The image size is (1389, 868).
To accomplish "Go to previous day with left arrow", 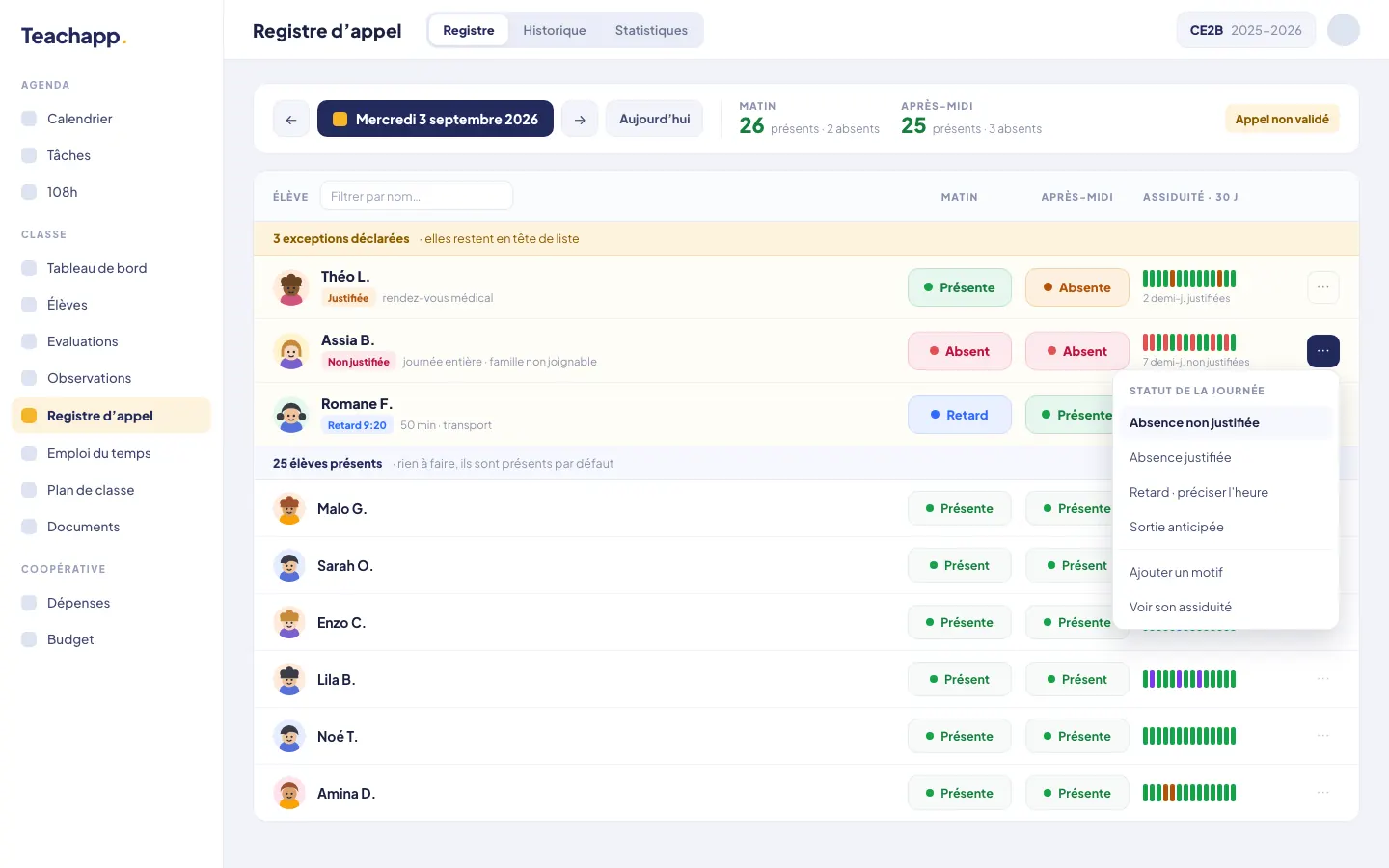I will (x=291, y=119).
